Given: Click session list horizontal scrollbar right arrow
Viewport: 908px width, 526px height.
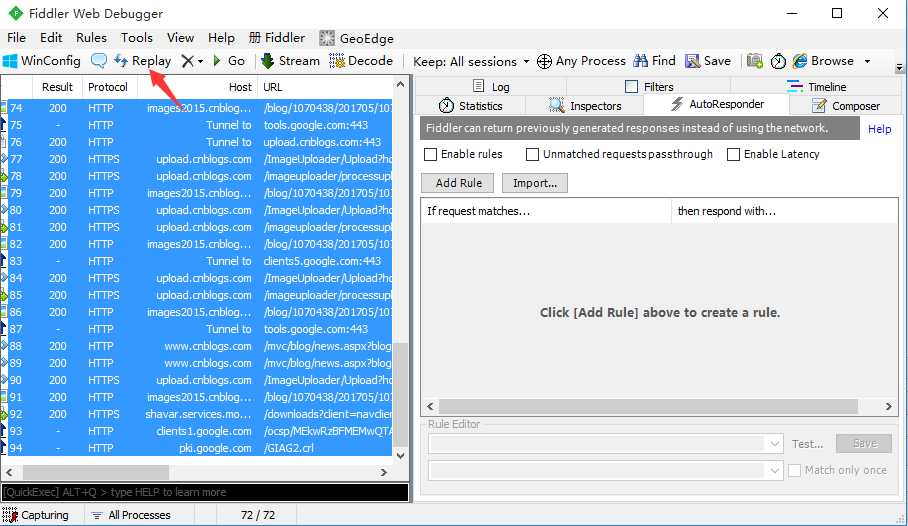Looking at the screenshot, I should [384, 473].
